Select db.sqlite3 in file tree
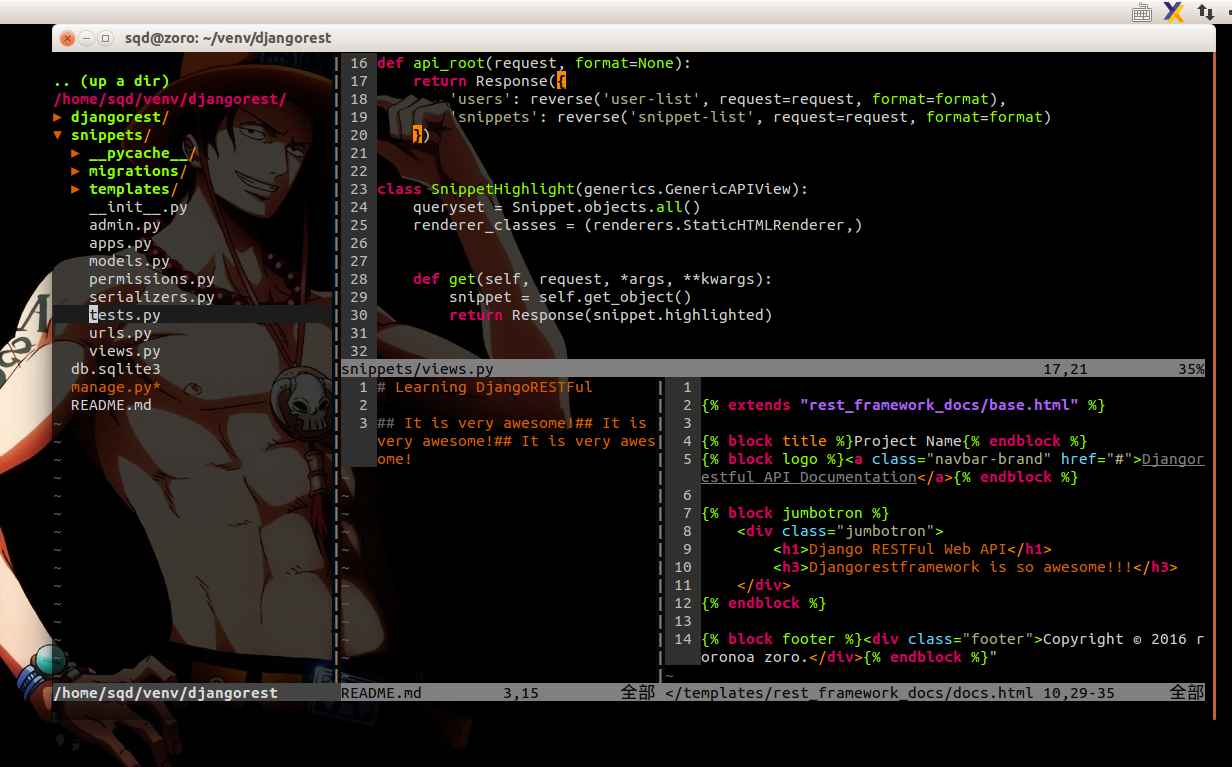The height and width of the screenshot is (767, 1232). coord(116,369)
